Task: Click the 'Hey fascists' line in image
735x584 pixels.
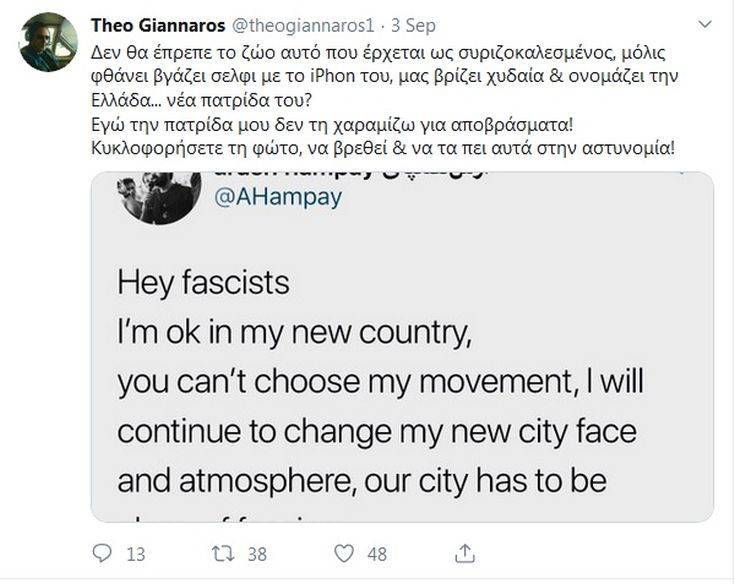Action: coord(203,283)
